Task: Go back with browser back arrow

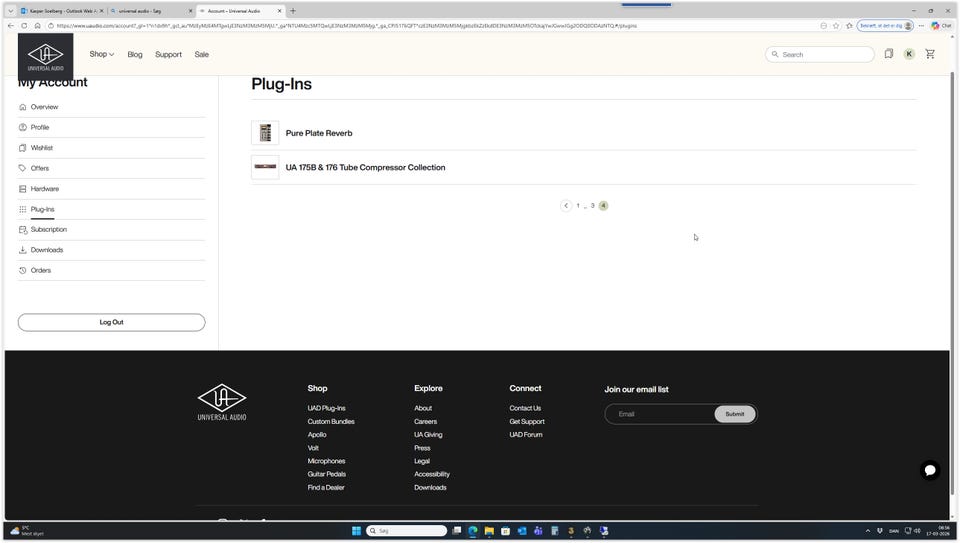Action: pyautogui.click(x=10, y=26)
